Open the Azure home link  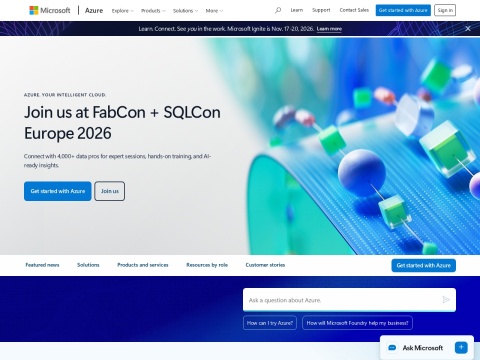pos(94,10)
